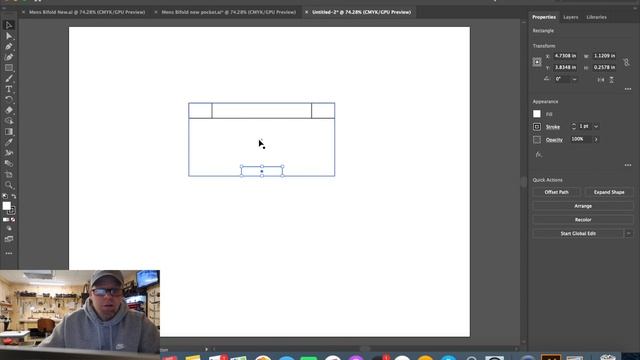The image size is (640, 360).
Task: Select the Rotate tool
Action: [x=9, y=100]
